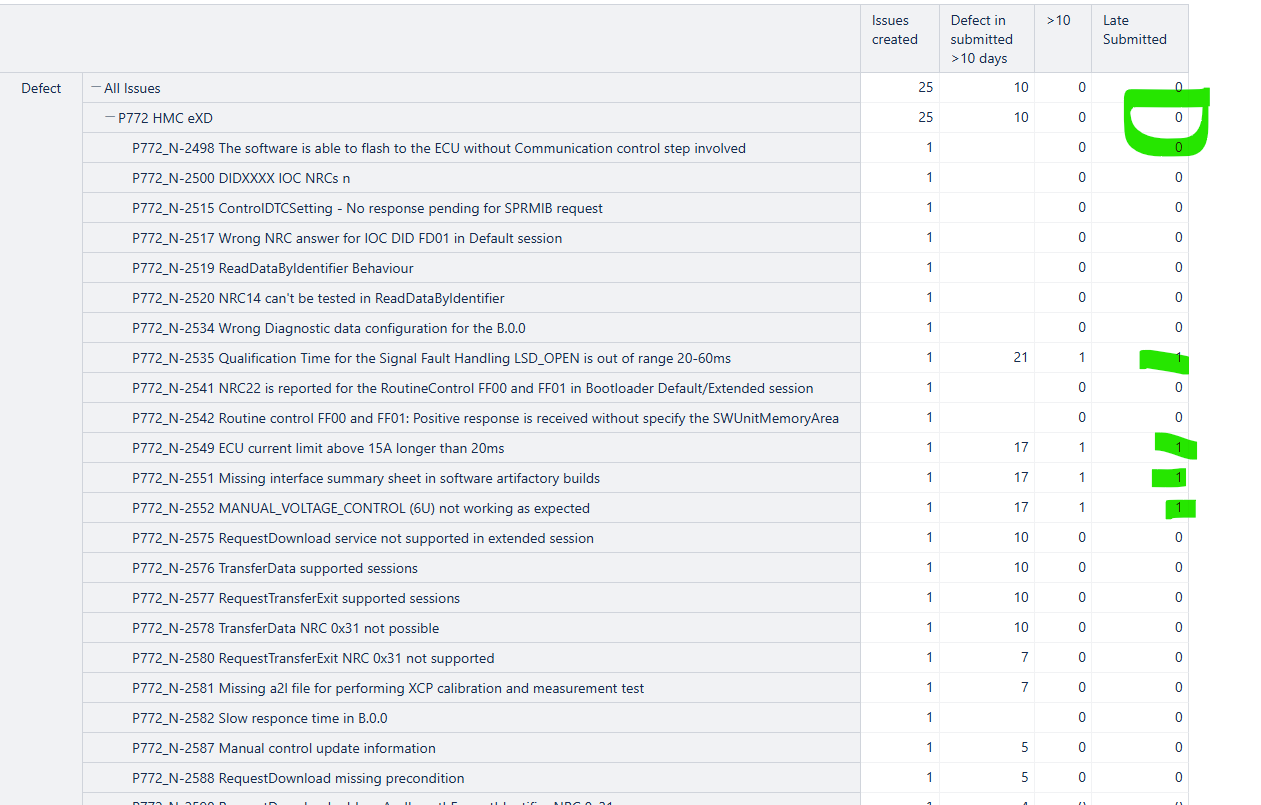Click P772_N-2551 Missing interface summary sheet
The image size is (1261, 805).
point(366,478)
